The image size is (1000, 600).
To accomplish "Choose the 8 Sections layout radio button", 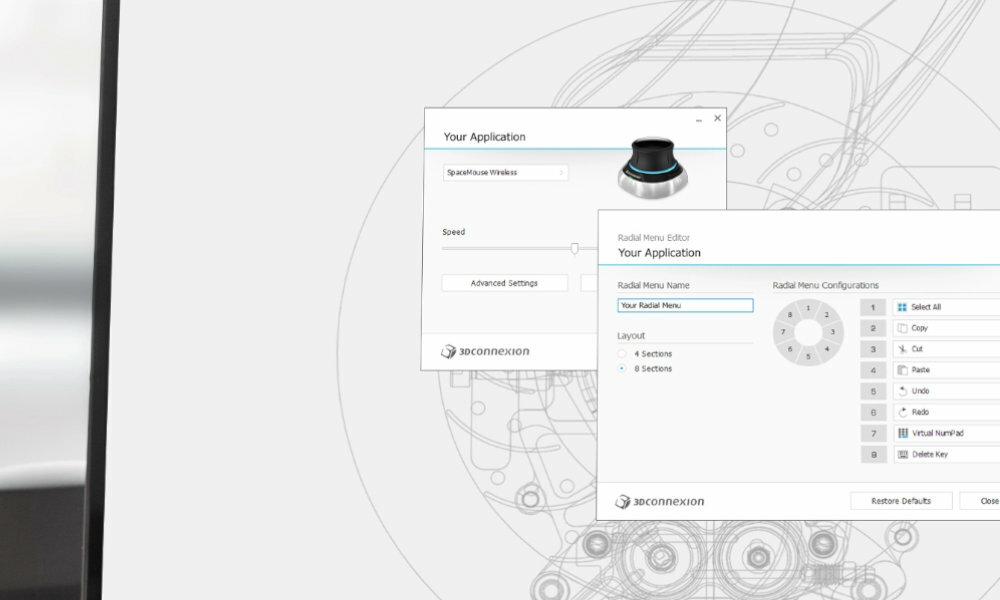I will (623, 369).
